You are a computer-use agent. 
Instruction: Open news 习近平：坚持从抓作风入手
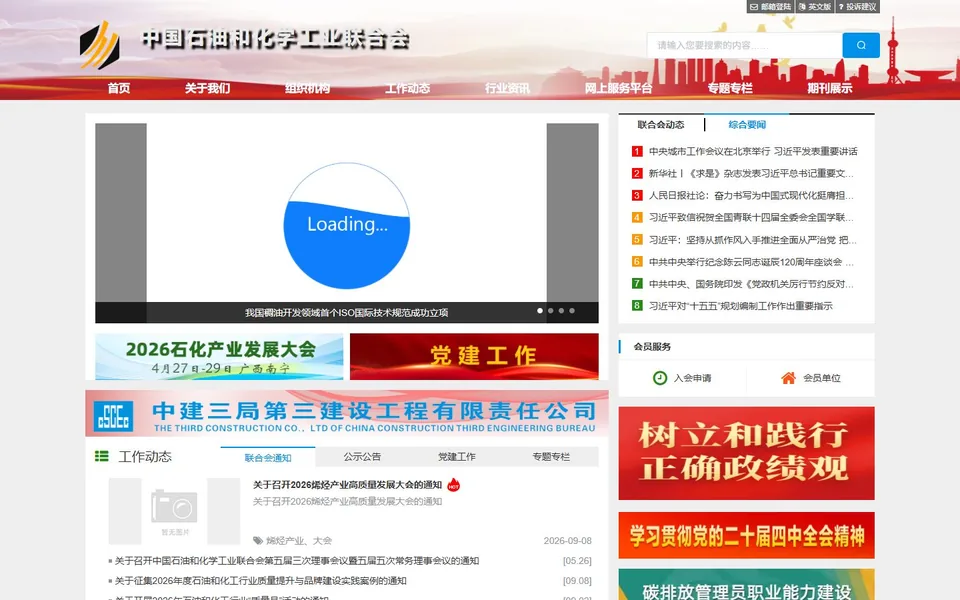pos(752,239)
